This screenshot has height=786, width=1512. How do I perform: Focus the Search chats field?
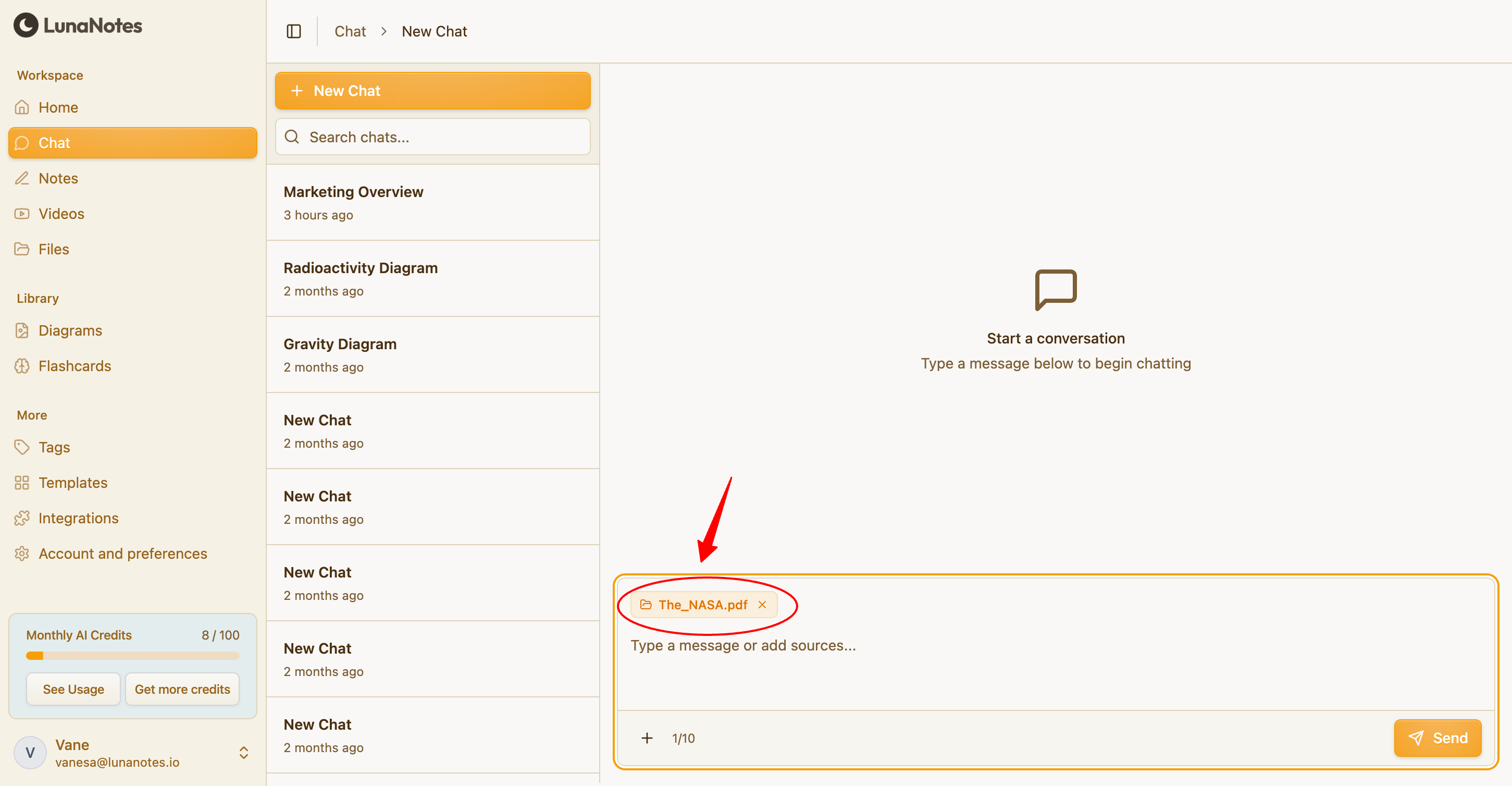click(x=433, y=137)
